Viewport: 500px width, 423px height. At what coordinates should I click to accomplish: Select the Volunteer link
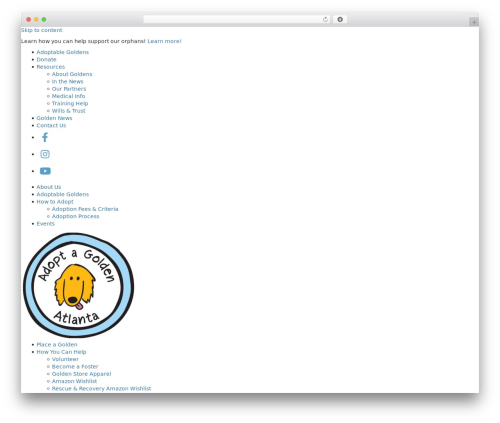(x=65, y=359)
